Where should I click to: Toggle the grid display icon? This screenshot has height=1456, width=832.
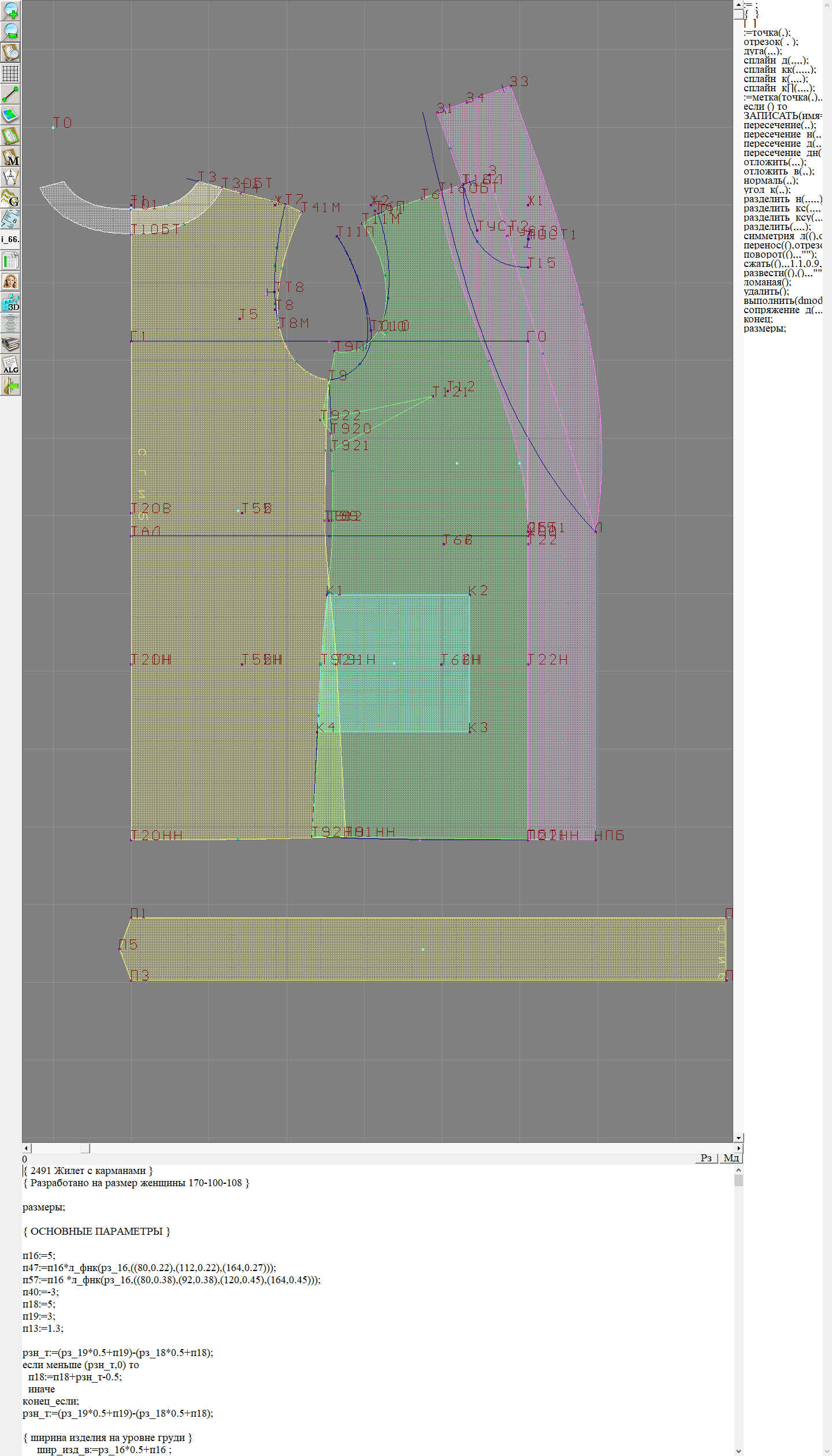(x=10, y=73)
